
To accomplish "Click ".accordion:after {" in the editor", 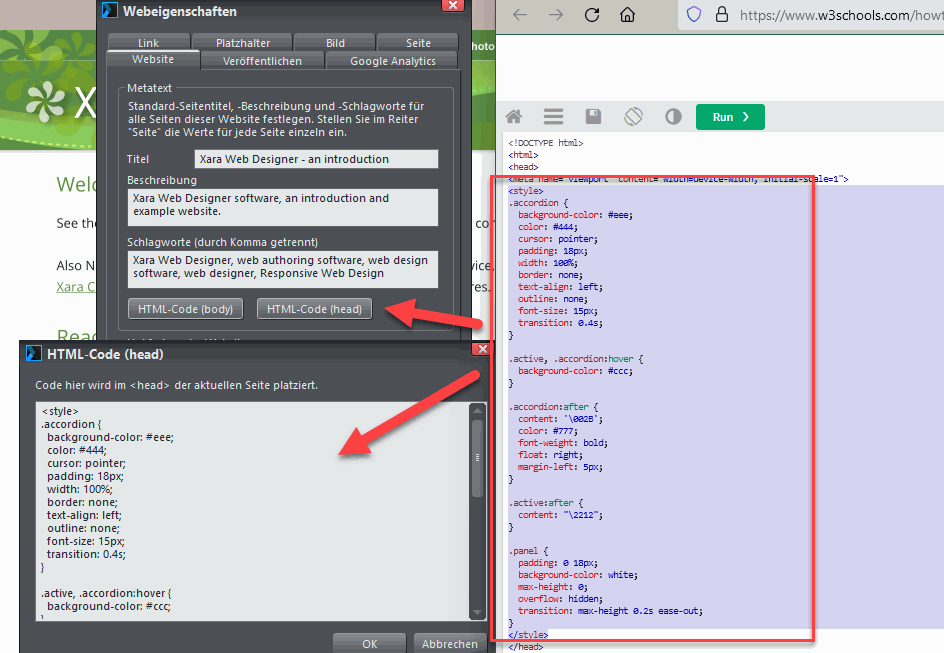I will click(553, 407).
